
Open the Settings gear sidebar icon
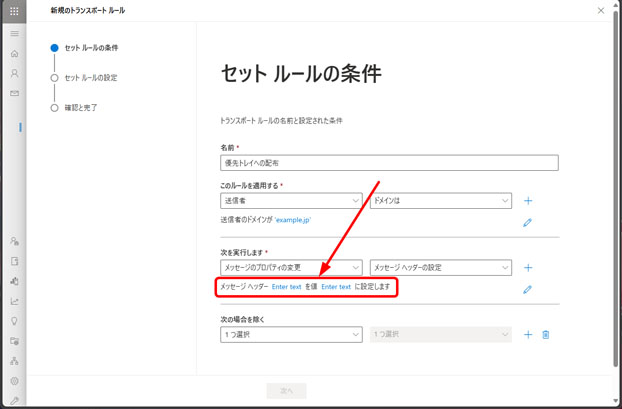[x=14, y=381]
